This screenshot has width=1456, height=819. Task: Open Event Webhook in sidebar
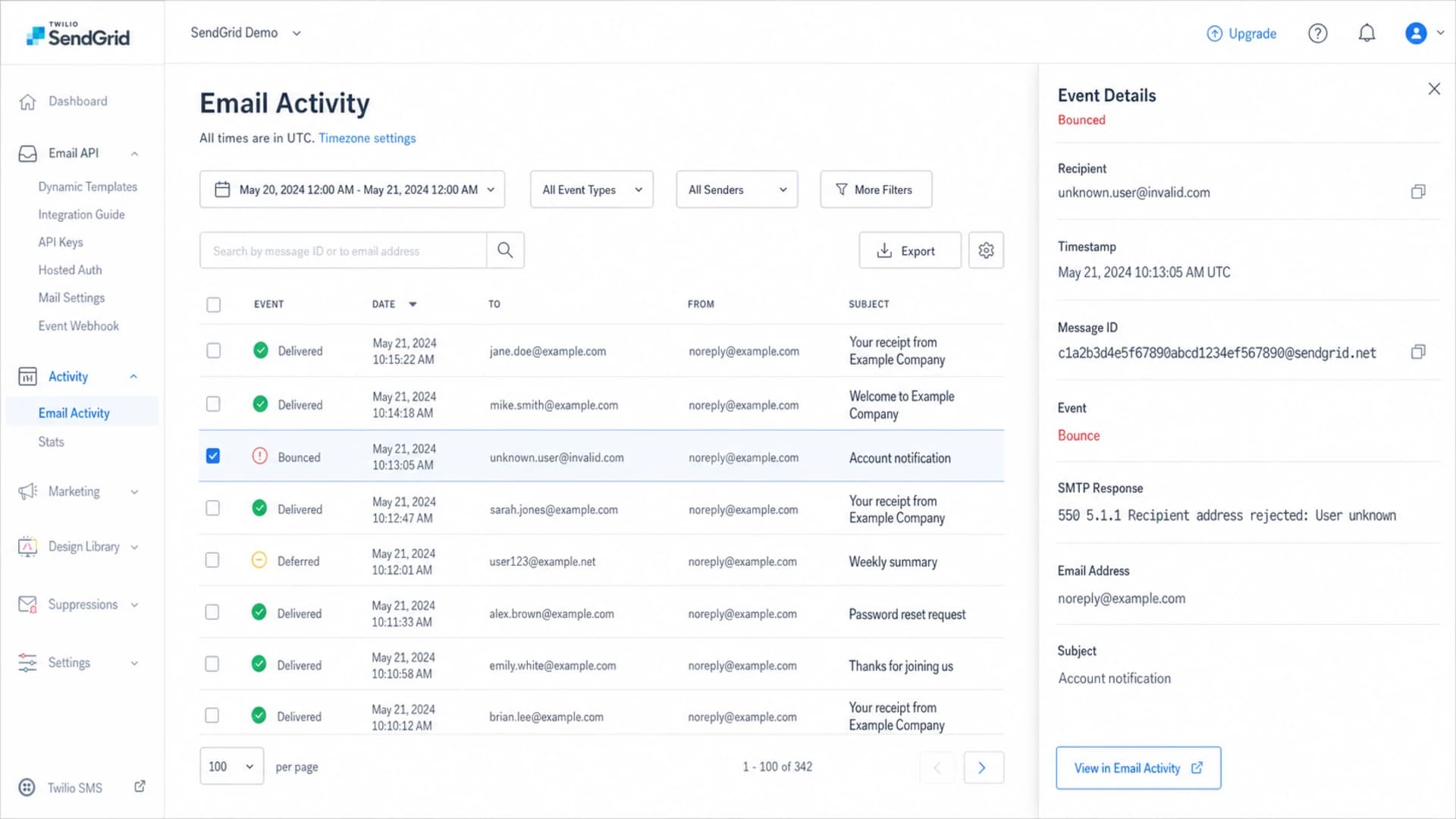(x=79, y=326)
